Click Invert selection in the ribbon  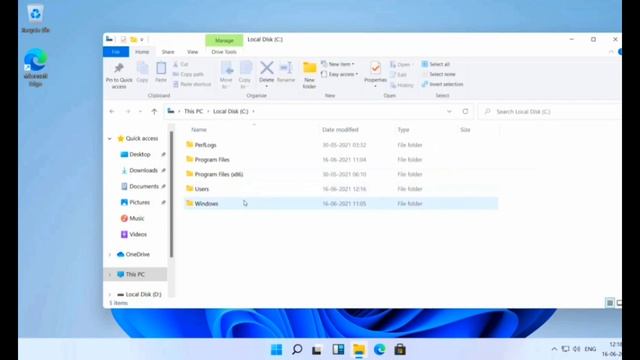point(442,84)
